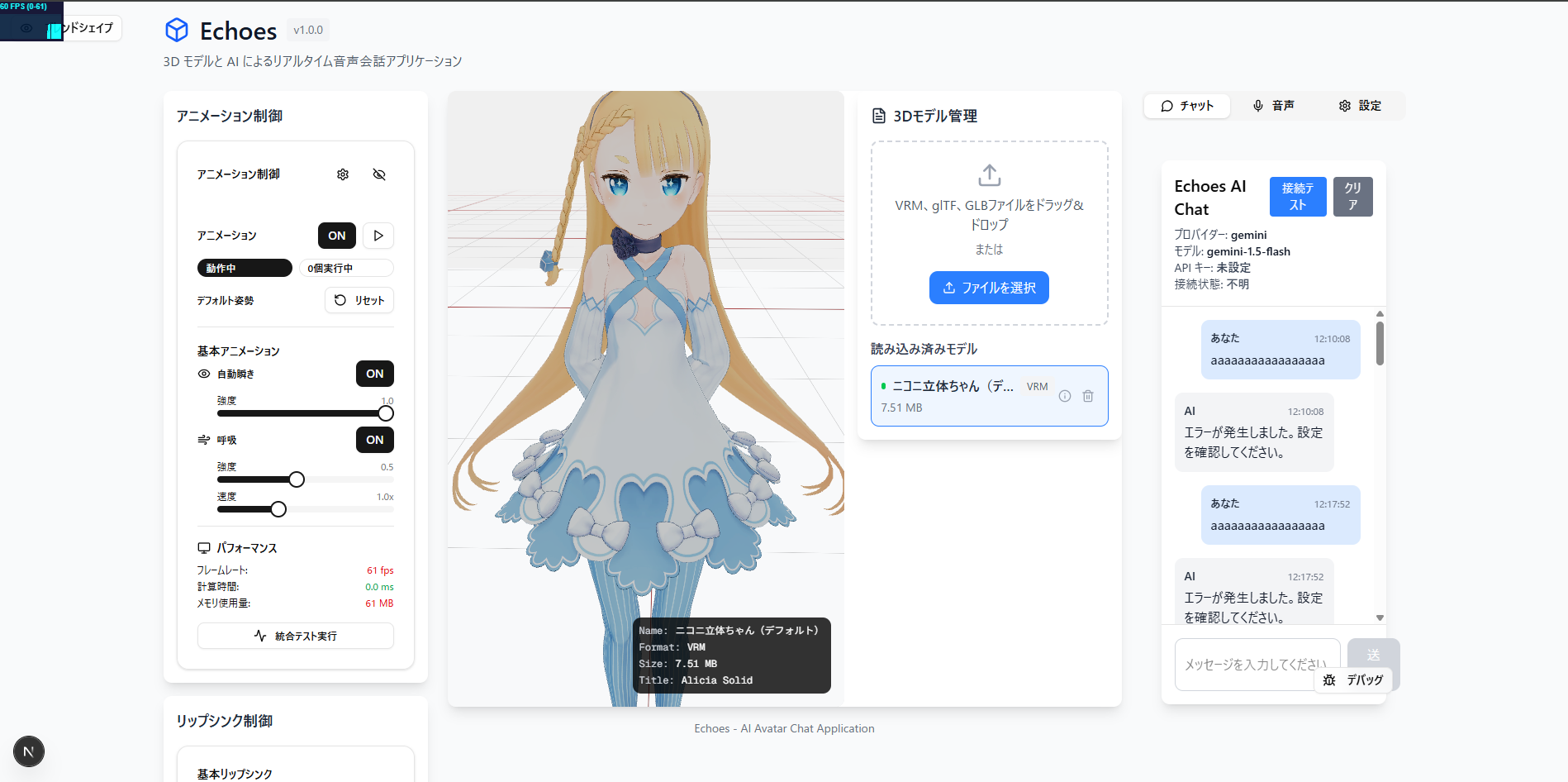The width and height of the screenshot is (1568, 782).
Task: Toggle the アニメーション ON switch
Action: click(x=337, y=236)
